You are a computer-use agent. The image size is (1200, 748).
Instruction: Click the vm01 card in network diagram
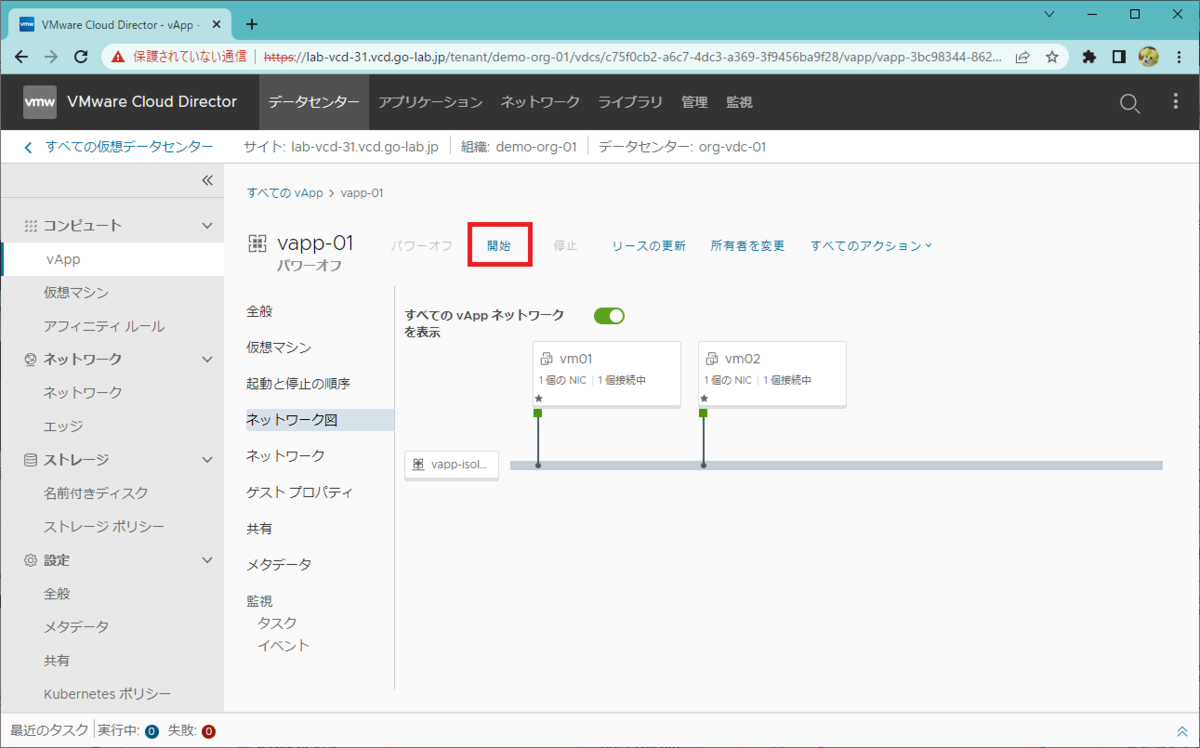607,374
